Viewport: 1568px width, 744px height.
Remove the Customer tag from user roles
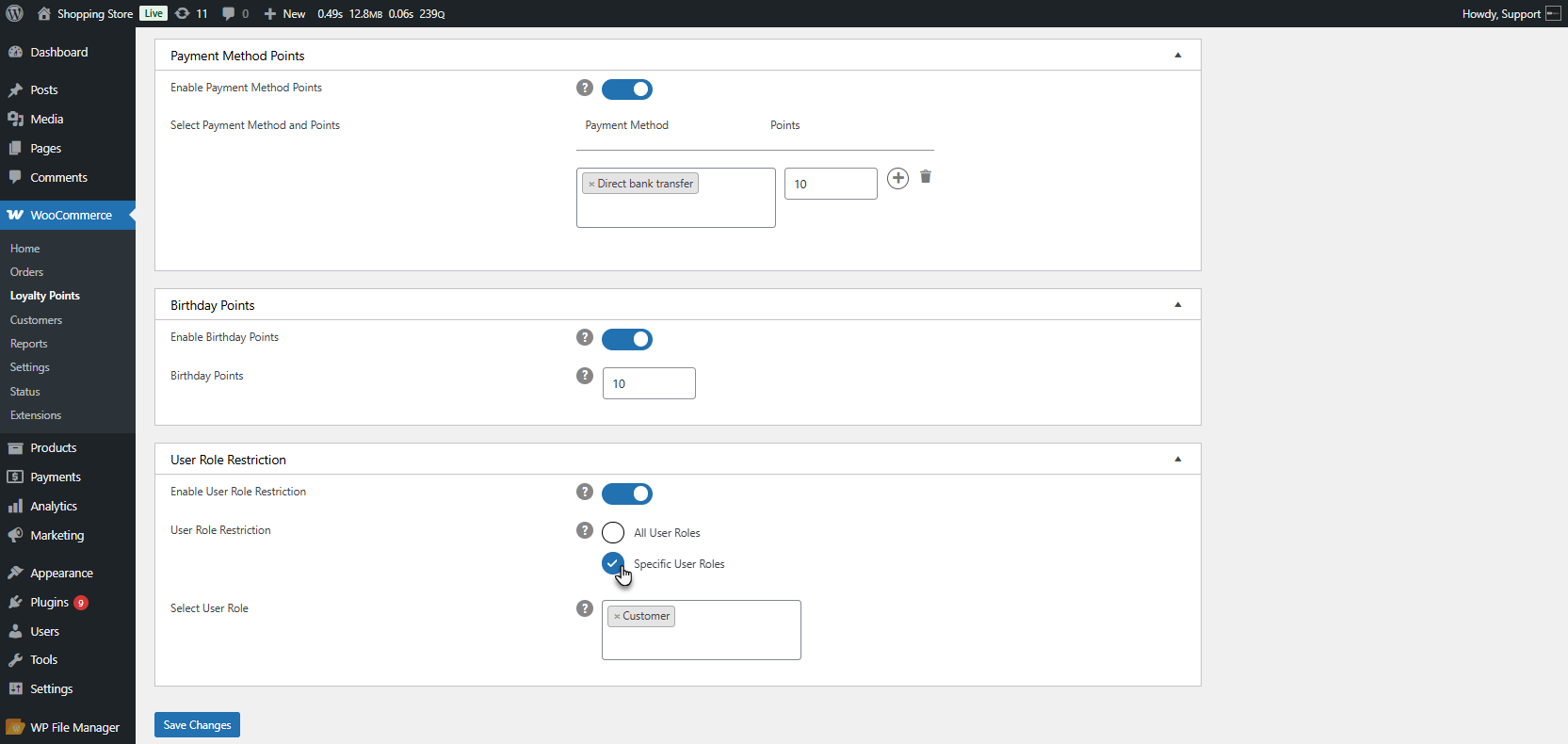point(617,617)
